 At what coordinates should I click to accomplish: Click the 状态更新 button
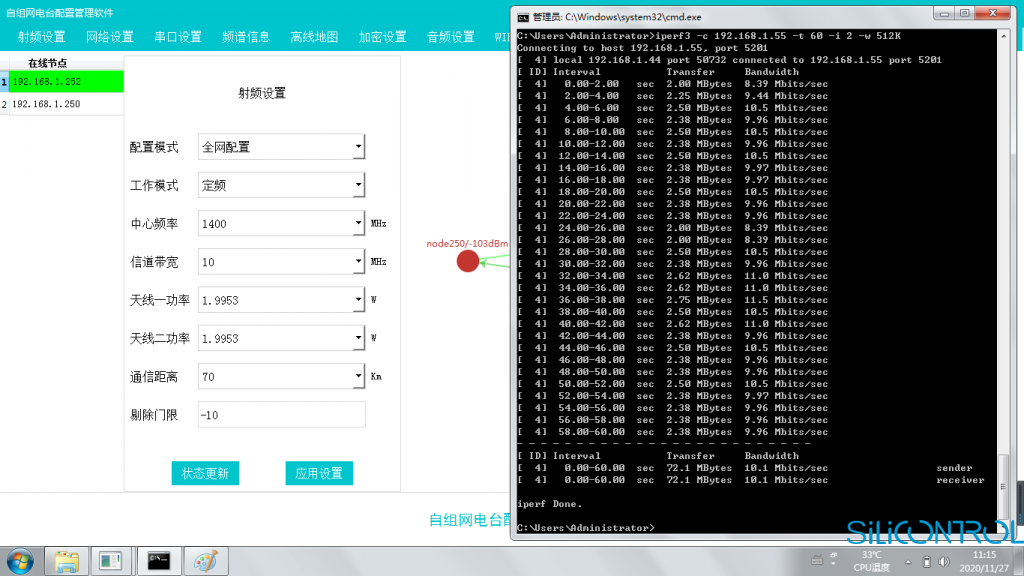click(x=205, y=474)
